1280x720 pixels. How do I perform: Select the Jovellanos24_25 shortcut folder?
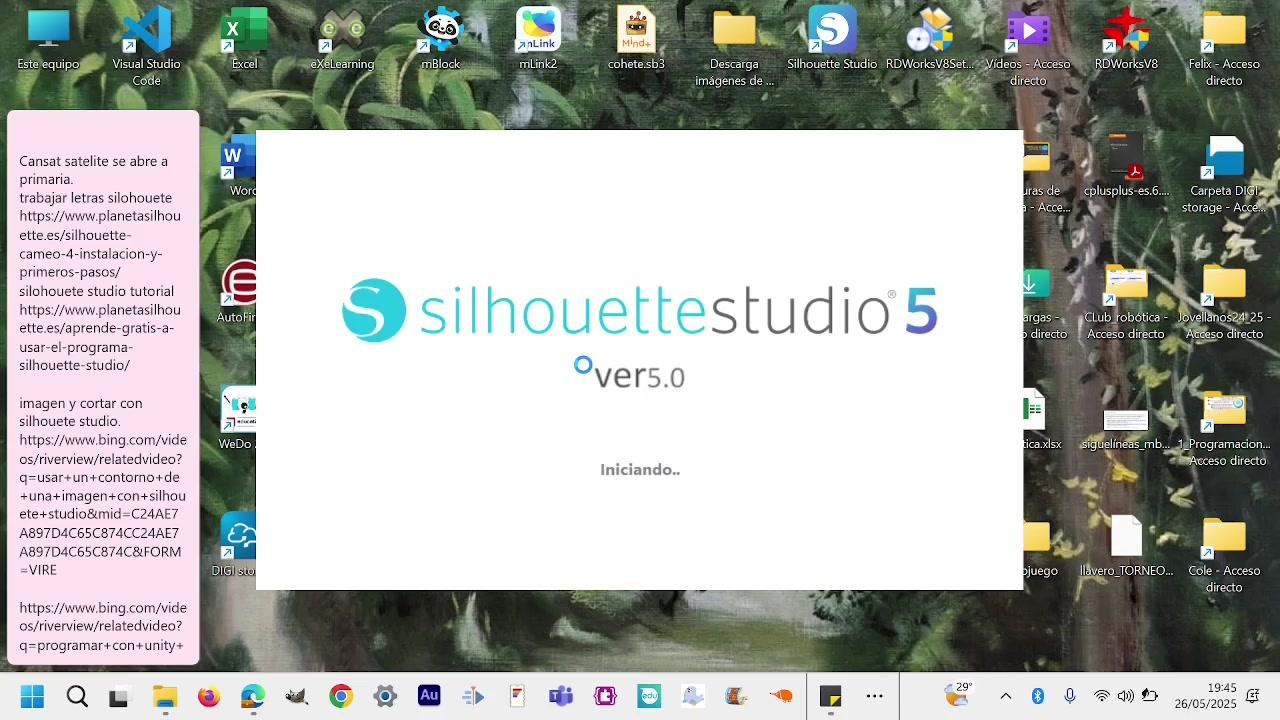(1224, 301)
